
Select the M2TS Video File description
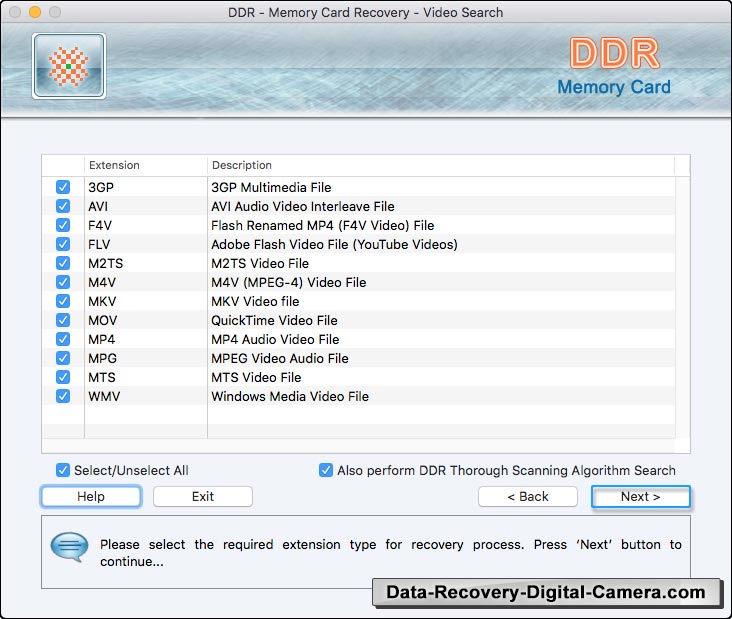(260, 263)
